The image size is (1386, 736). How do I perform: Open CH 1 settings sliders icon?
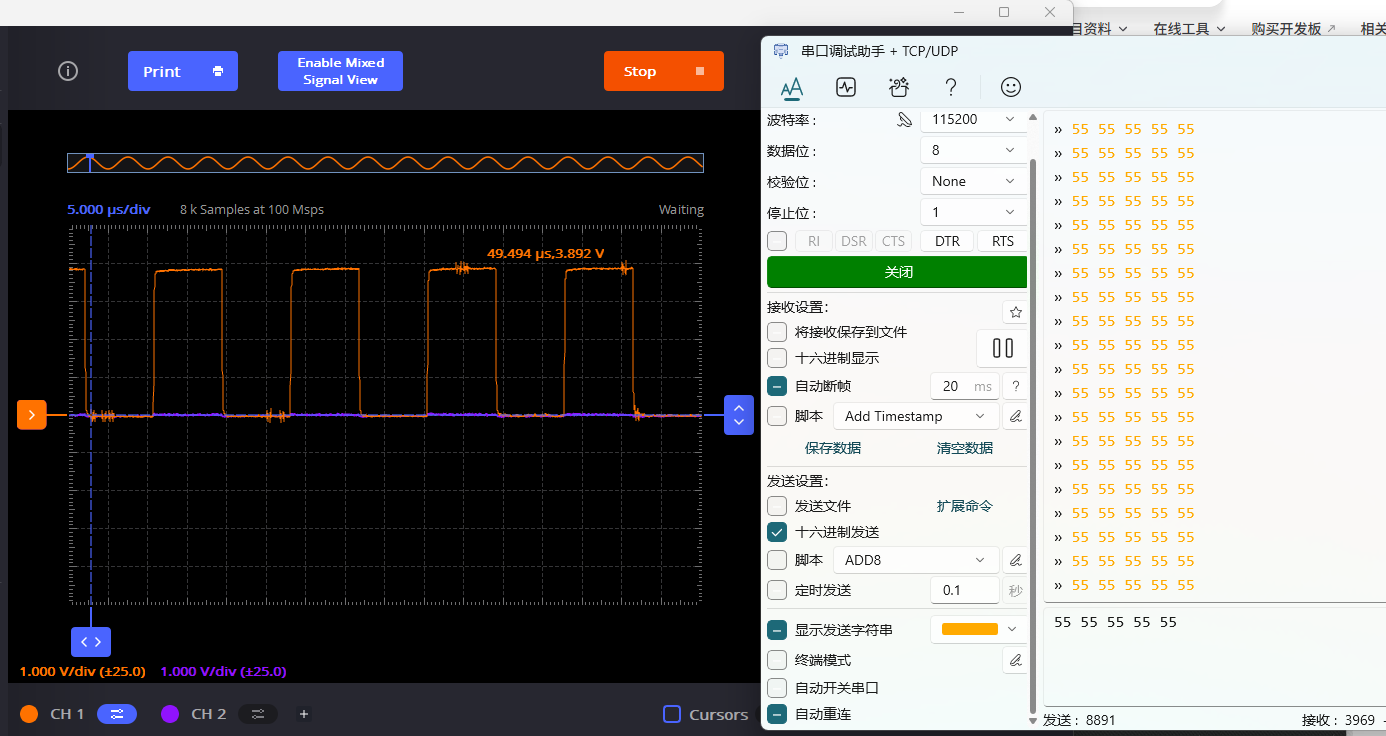117,714
